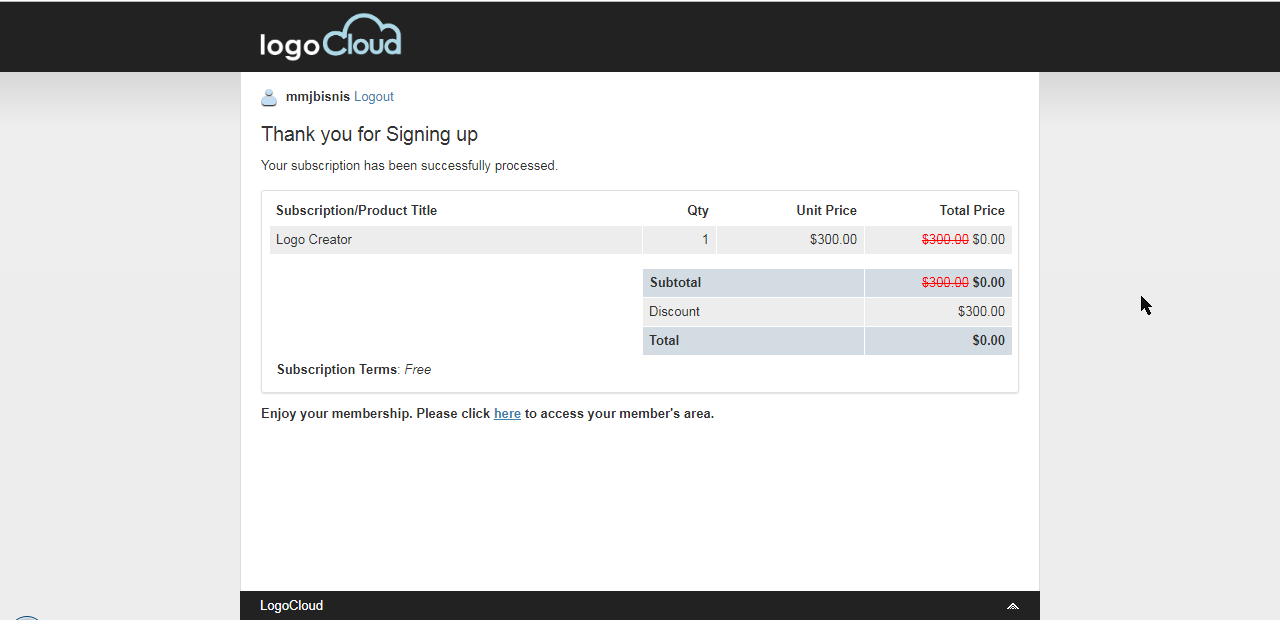The height and width of the screenshot is (620, 1280).
Task: Click the Subtotal row label
Action: point(675,283)
